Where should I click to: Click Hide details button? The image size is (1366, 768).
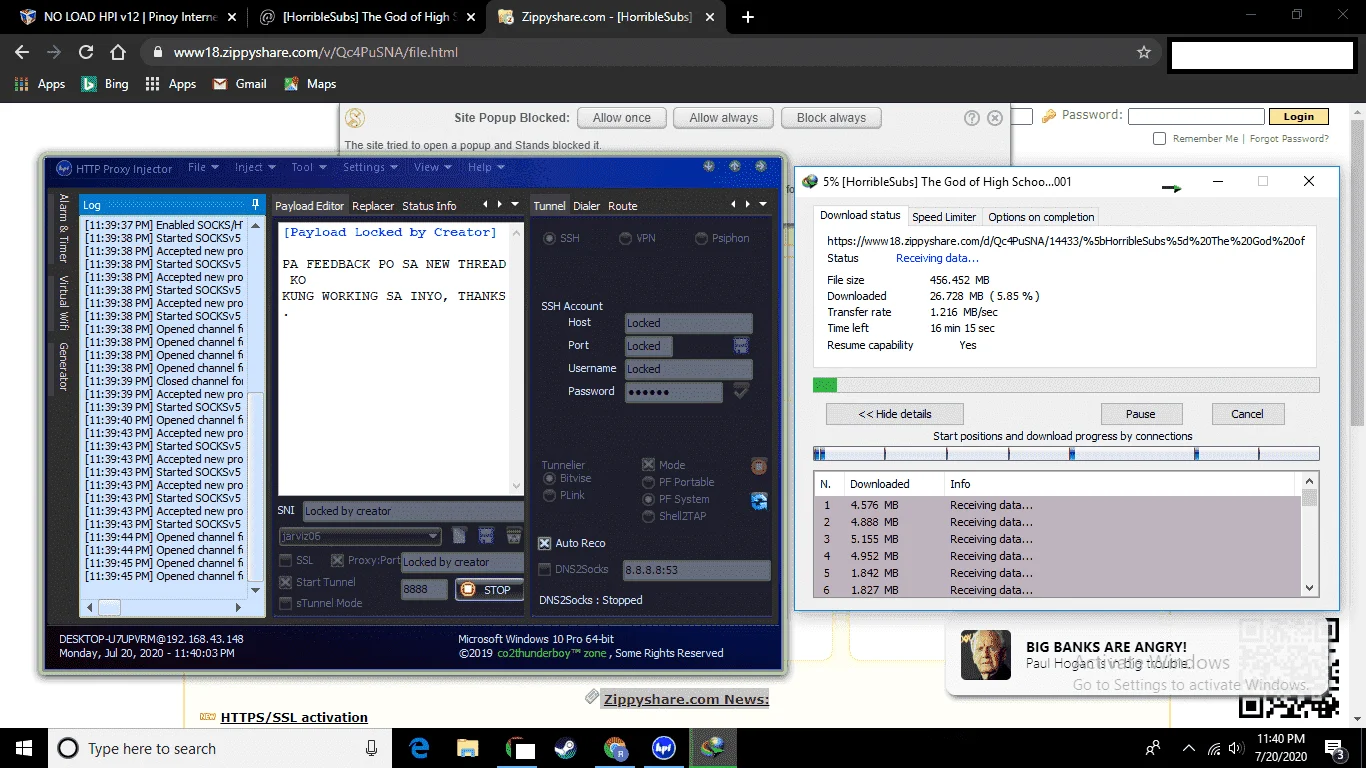click(x=895, y=414)
